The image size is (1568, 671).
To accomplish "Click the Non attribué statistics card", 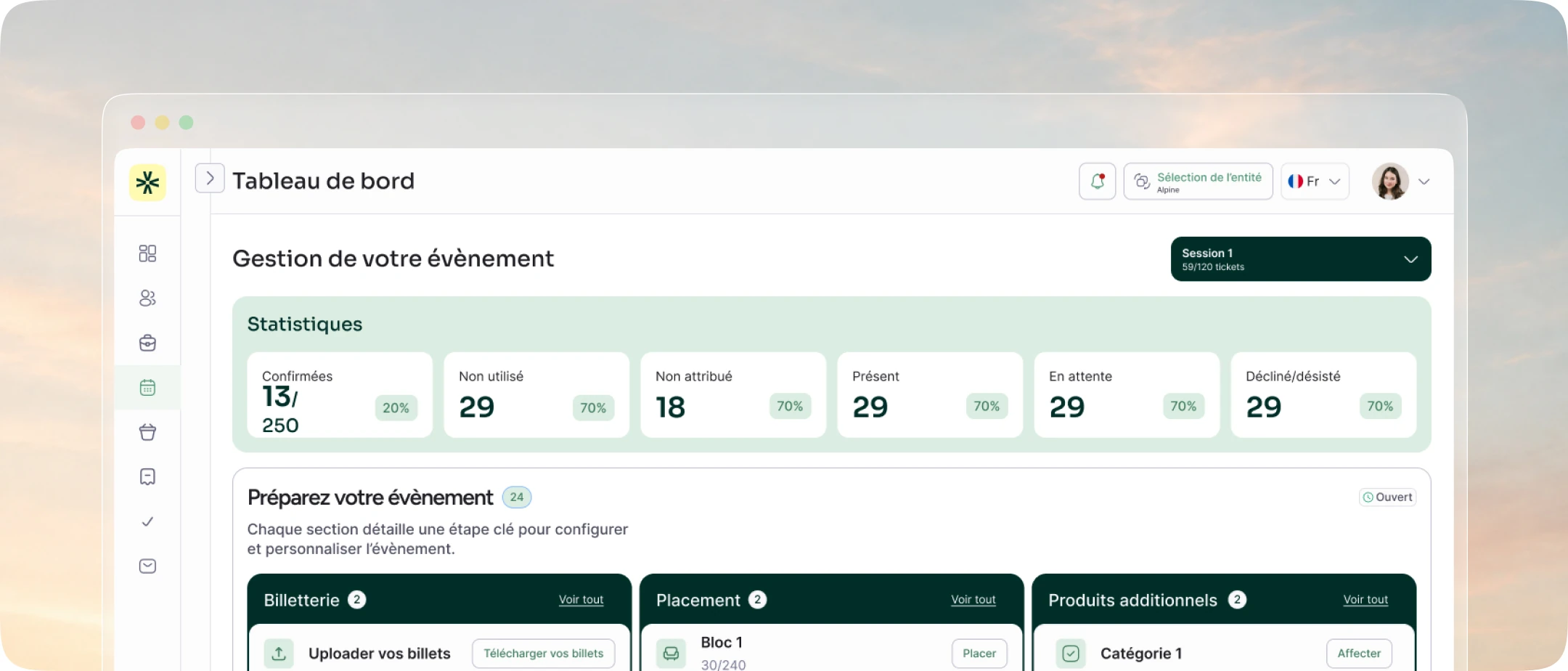I will (x=733, y=395).
